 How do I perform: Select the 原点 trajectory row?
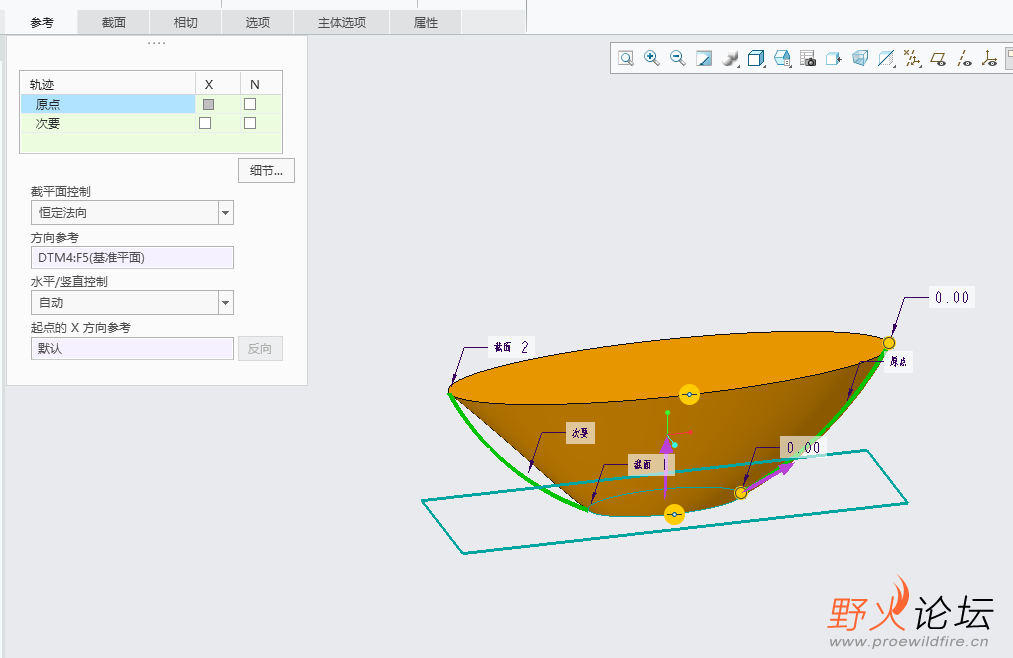point(107,104)
